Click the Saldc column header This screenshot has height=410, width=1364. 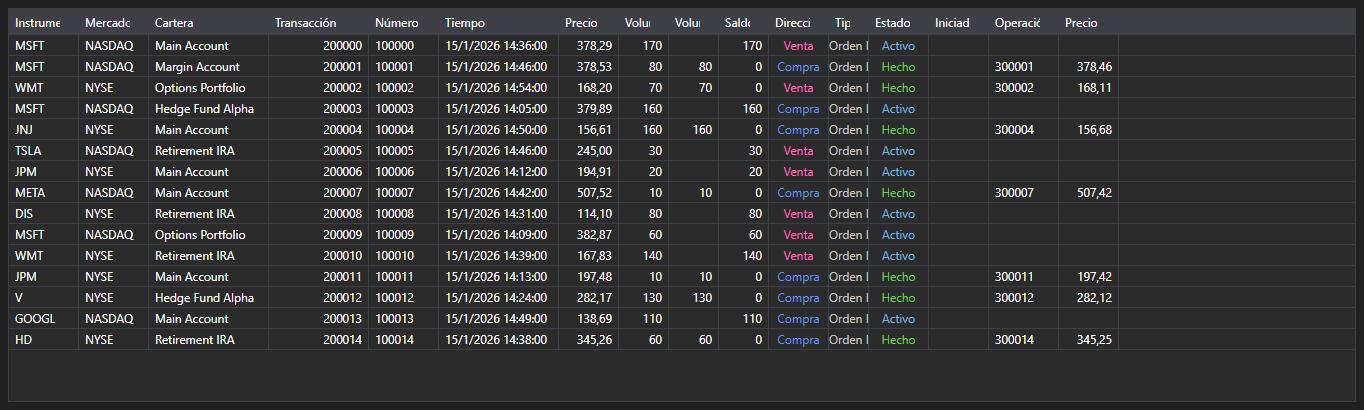[x=743, y=22]
